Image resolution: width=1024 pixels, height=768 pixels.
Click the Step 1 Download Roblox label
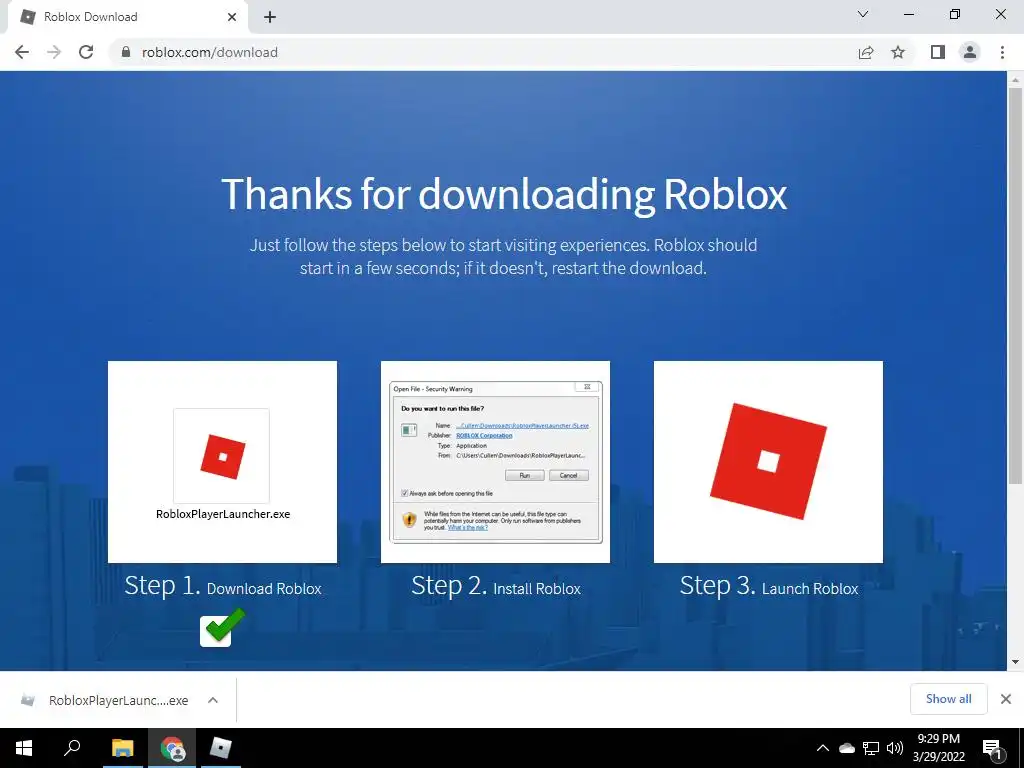tap(223, 586)
